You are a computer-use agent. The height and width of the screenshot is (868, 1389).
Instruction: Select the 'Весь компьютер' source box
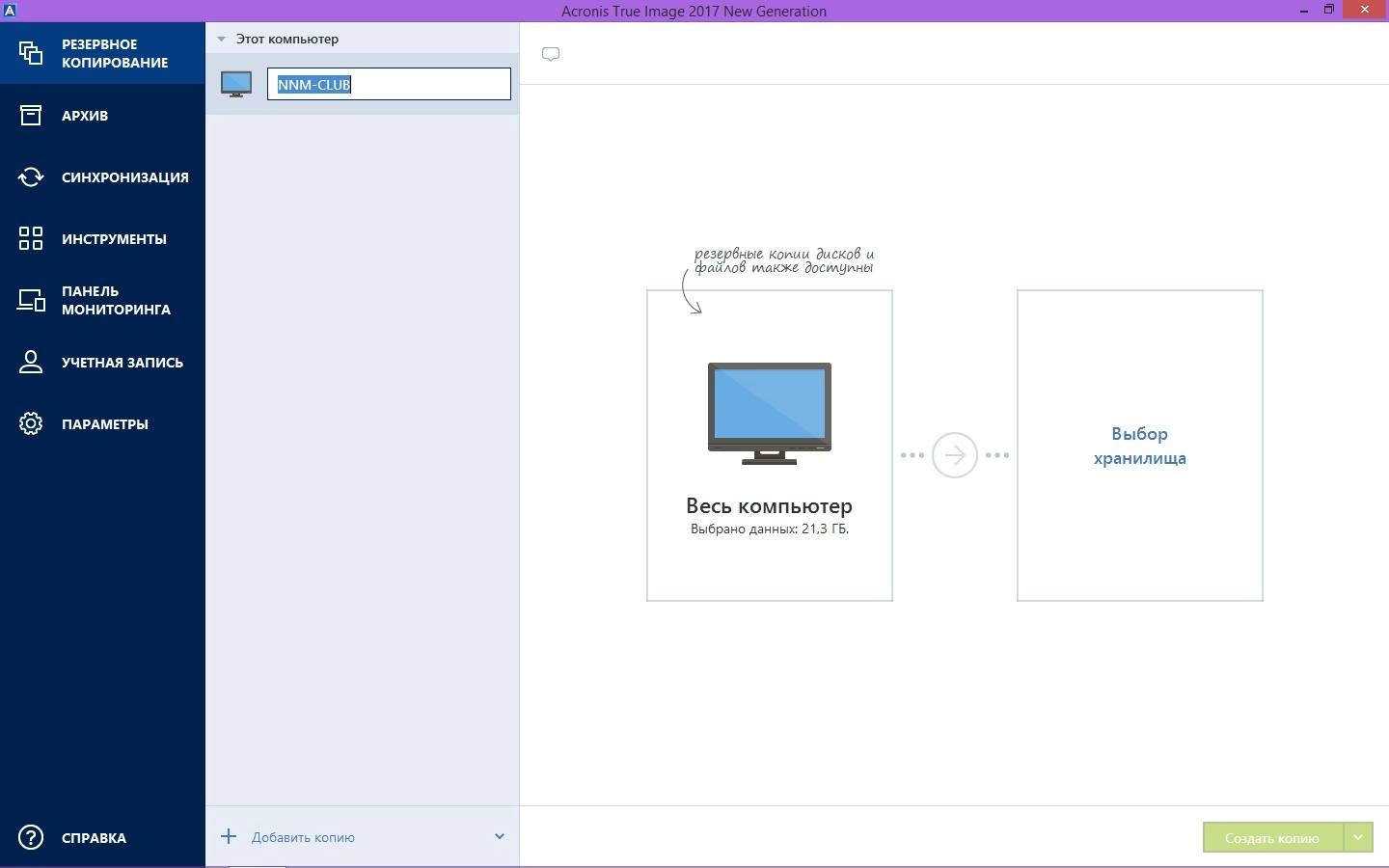(770, 446)
